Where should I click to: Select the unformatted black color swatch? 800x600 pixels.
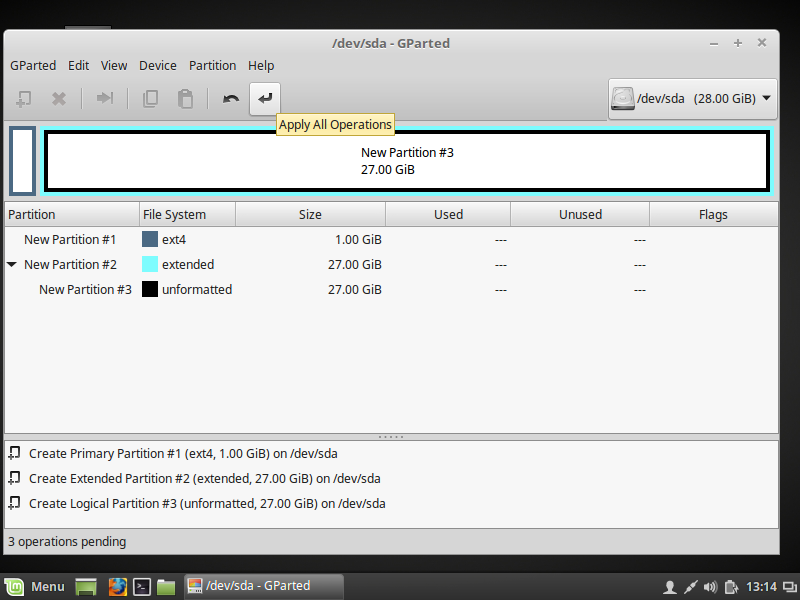(x=149, y=289)
